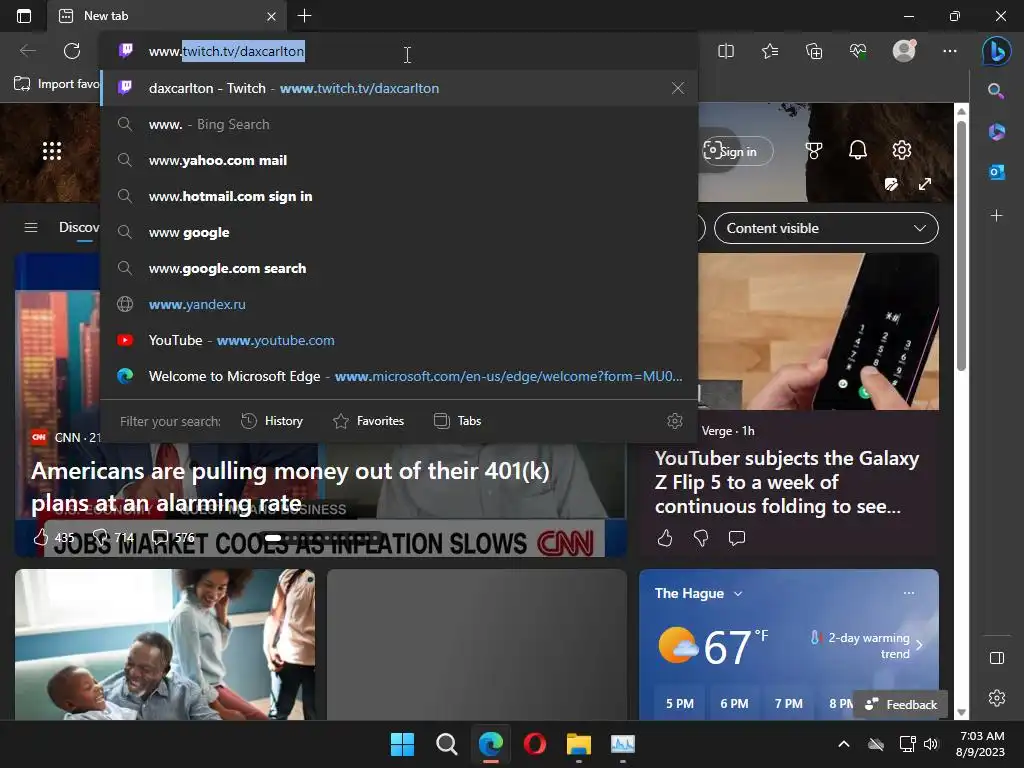Viewport: 1024px width, 768px height.
Task: Open the profile avatar
Action: [x=904, y=50]
